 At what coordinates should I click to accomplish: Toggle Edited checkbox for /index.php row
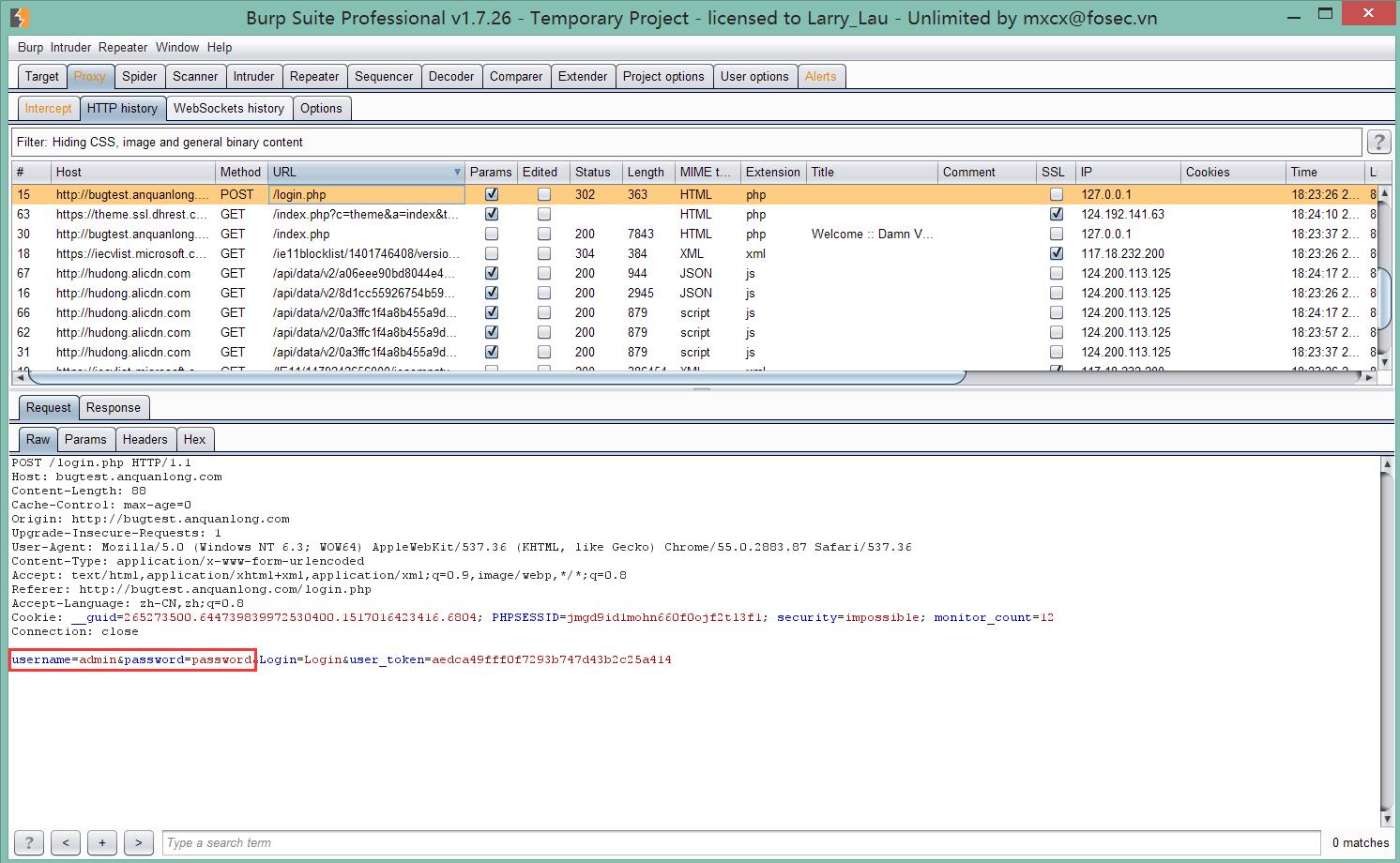tap(543, 235)
